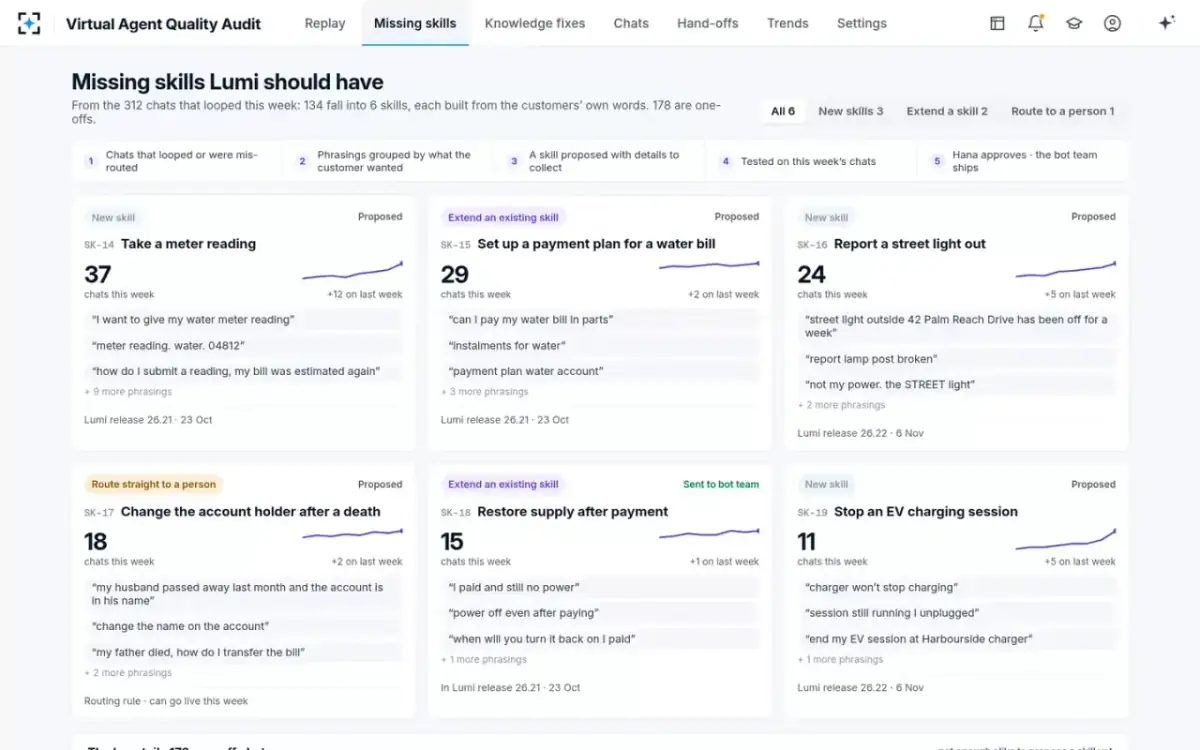Select phrase "change the name on the account"
Image resolution: width=1200 pixels, height=750 pixels.
(244, 627)
